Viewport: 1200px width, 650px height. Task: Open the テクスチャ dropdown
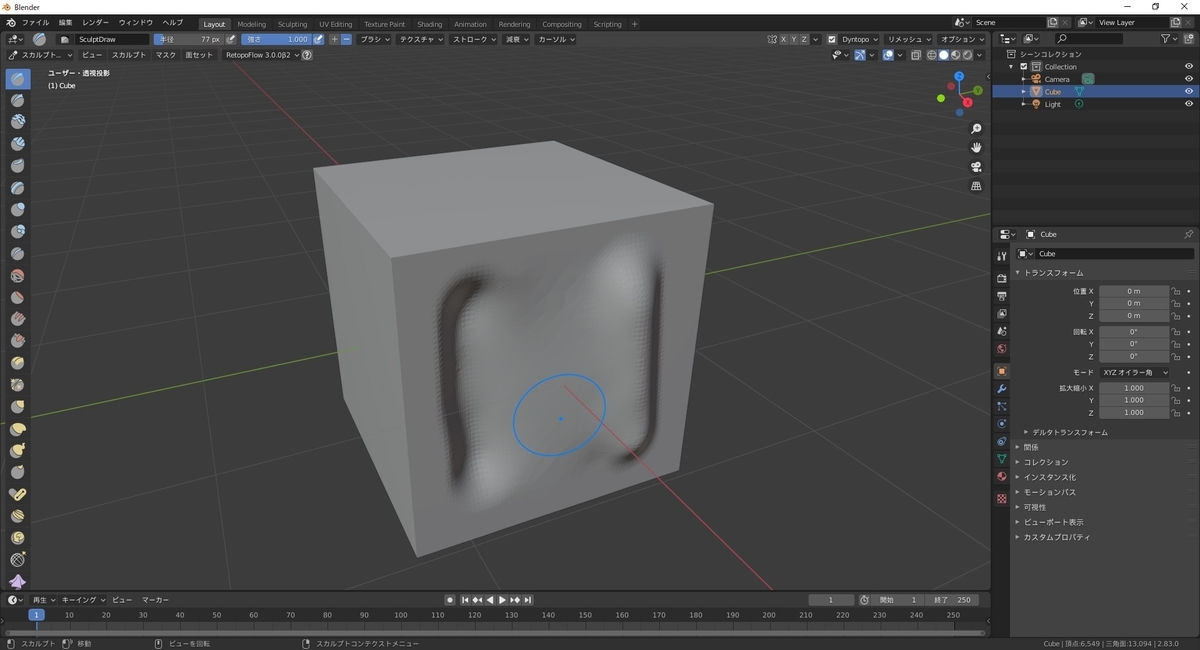421,39
